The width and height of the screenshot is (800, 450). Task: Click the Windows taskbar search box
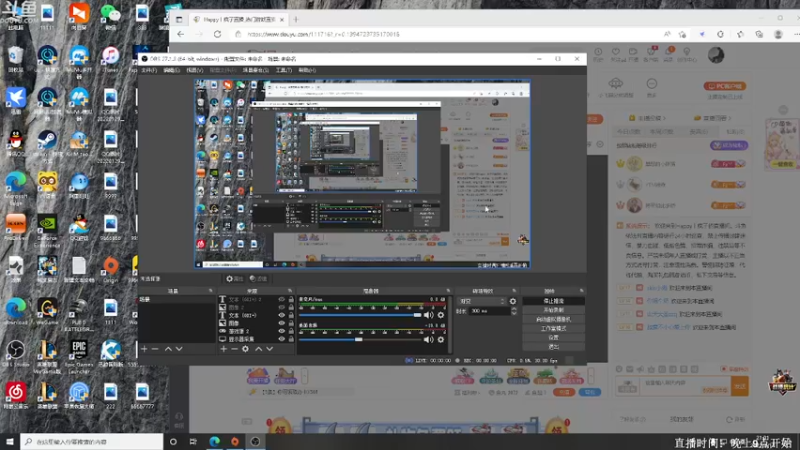tap(92, 442)
